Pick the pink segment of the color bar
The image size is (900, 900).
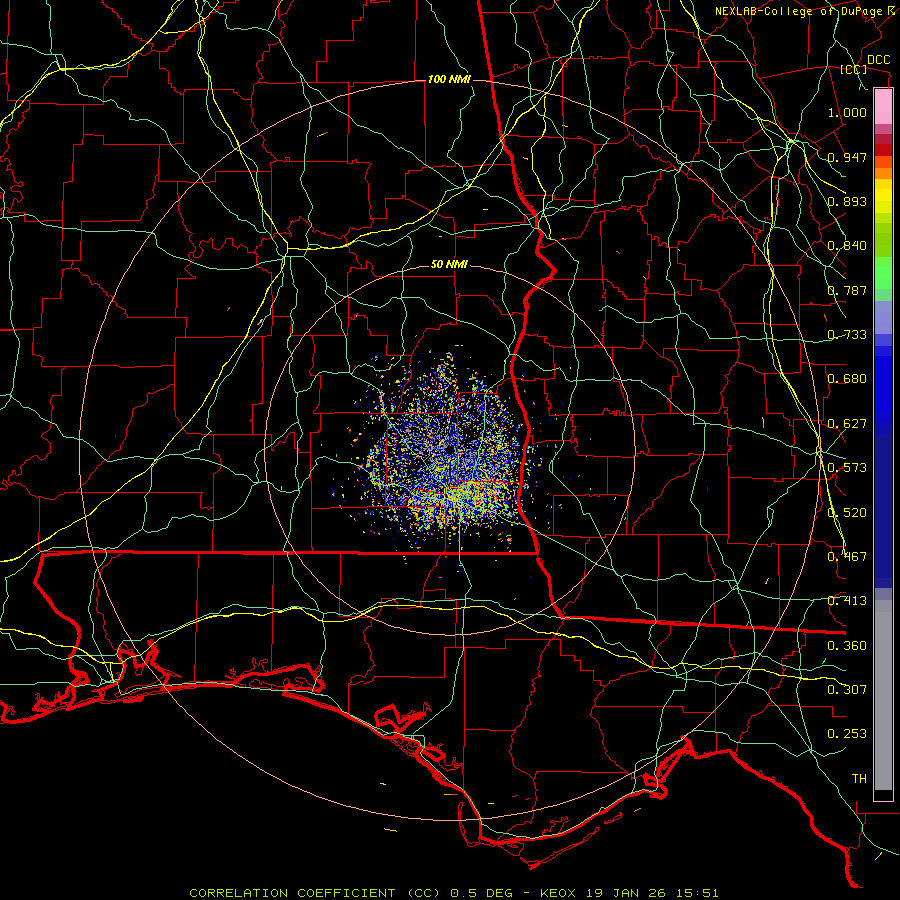click(883, 107)
